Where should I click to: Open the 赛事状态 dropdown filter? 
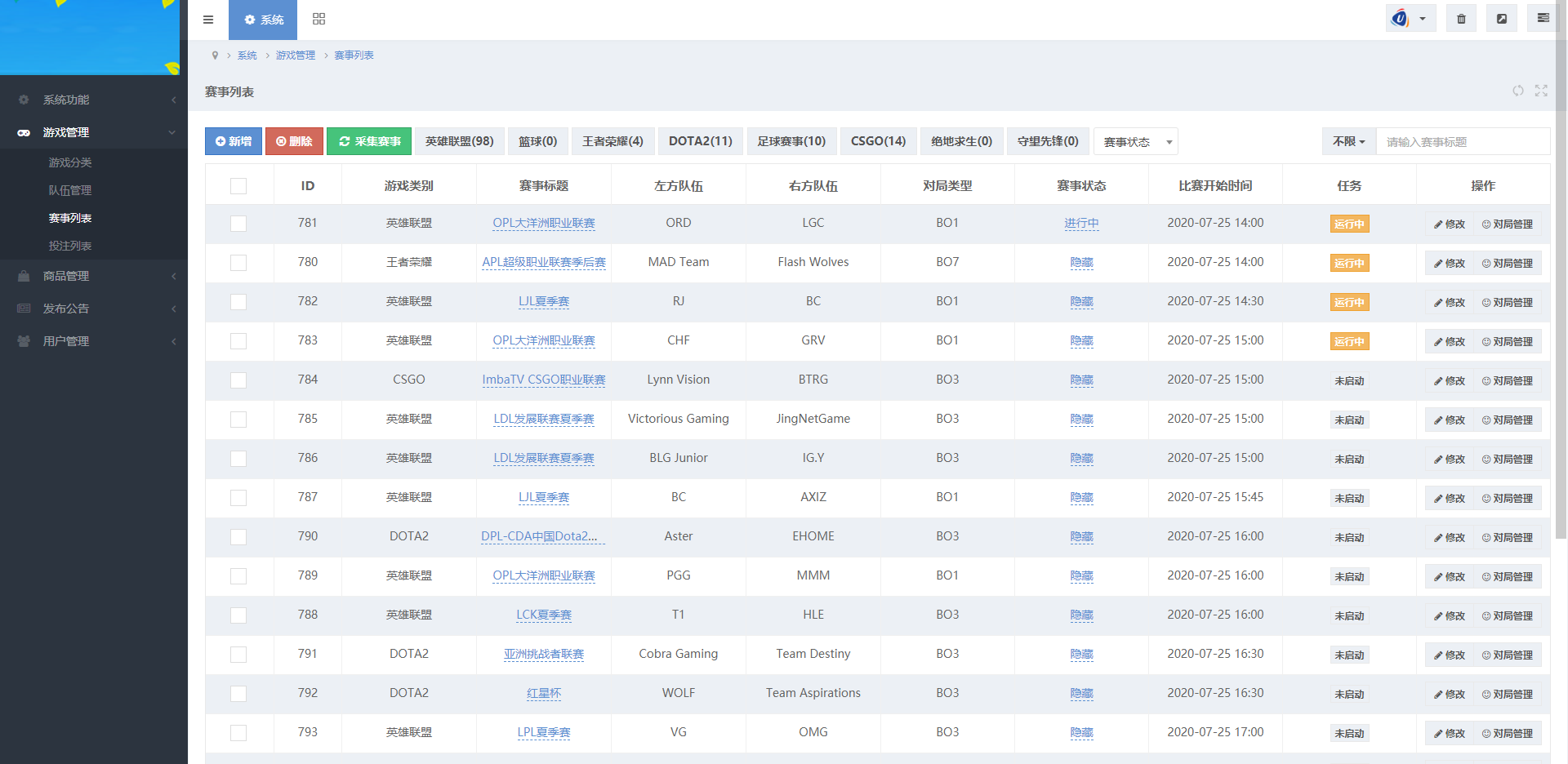point(1135,141)
